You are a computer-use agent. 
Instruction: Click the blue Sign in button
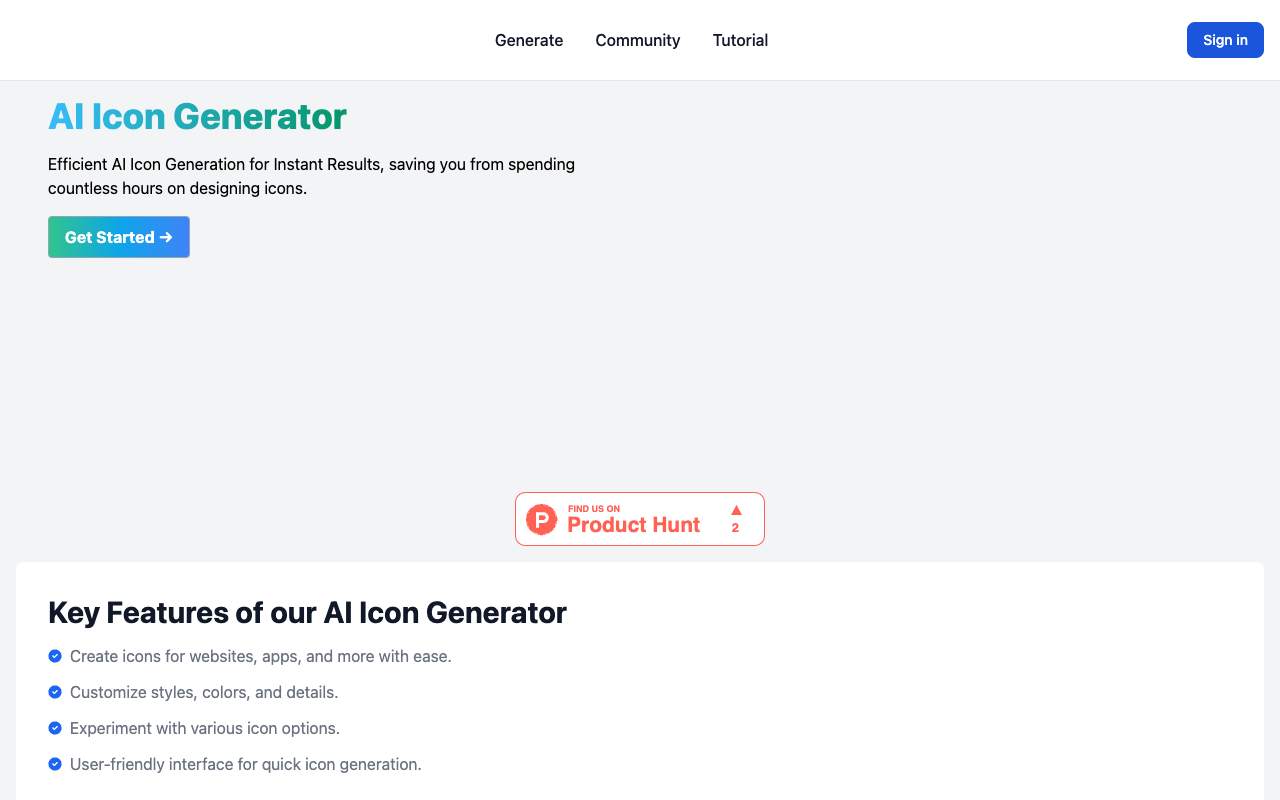tap(1225, 40)
